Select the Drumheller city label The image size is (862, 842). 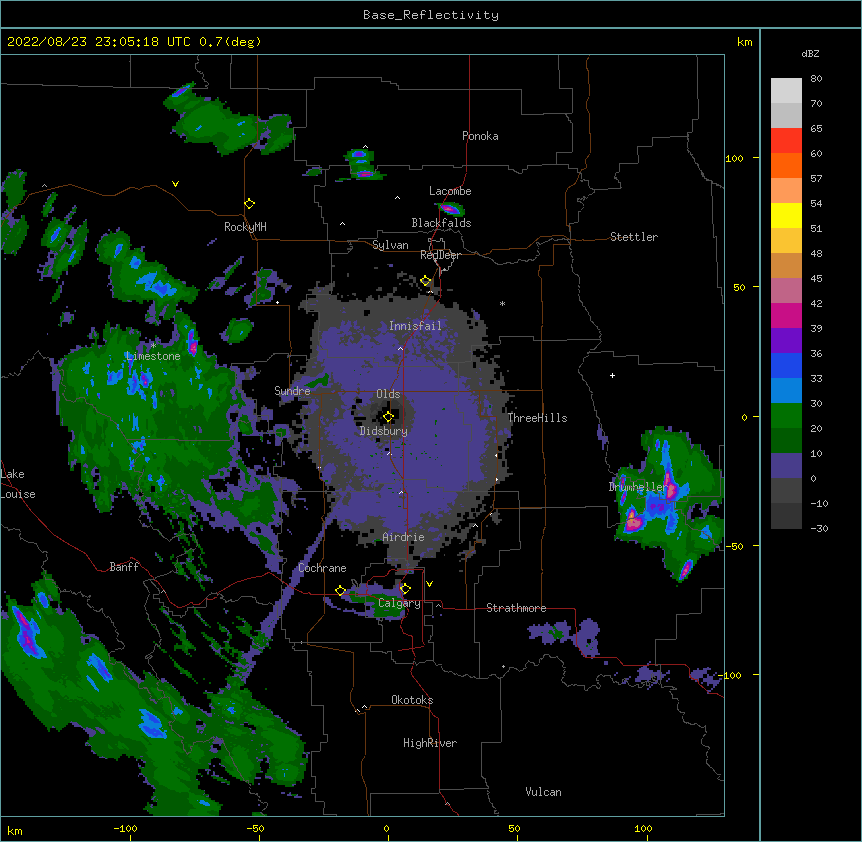pos(638,487)
